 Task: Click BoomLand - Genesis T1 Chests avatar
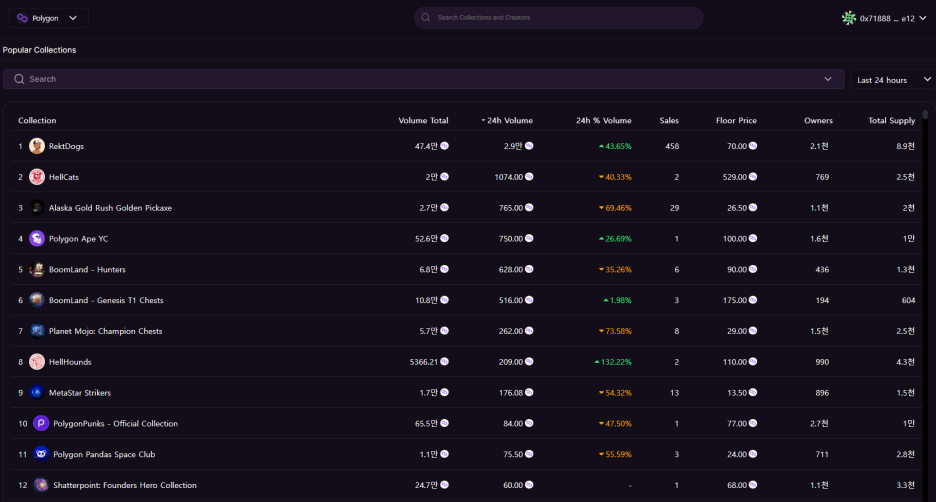(37, 300)
